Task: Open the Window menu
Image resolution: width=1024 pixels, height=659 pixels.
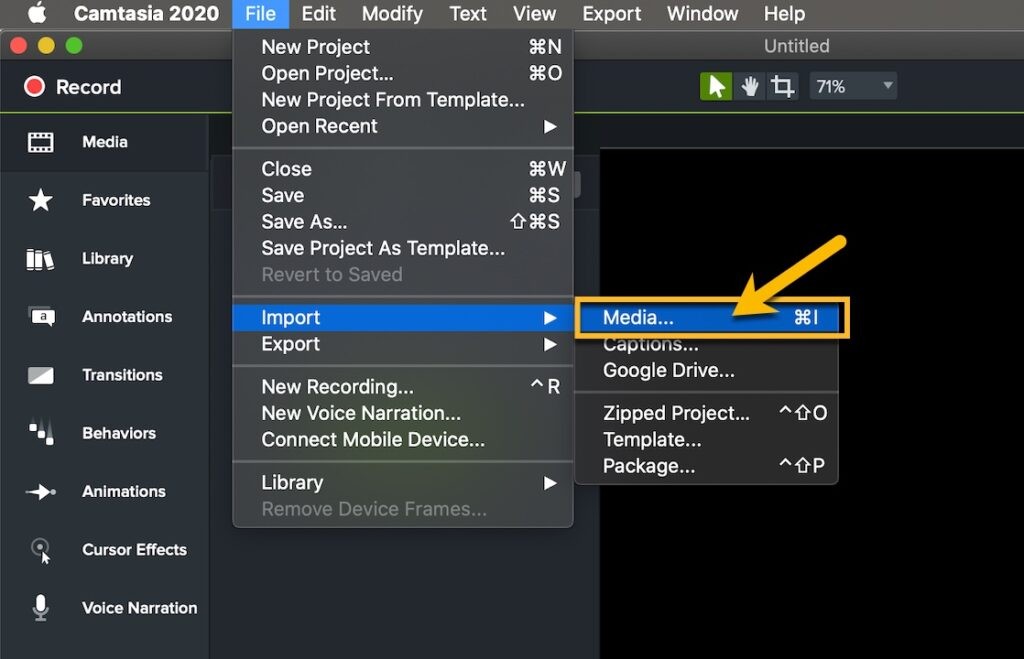Action: (702, 13)
